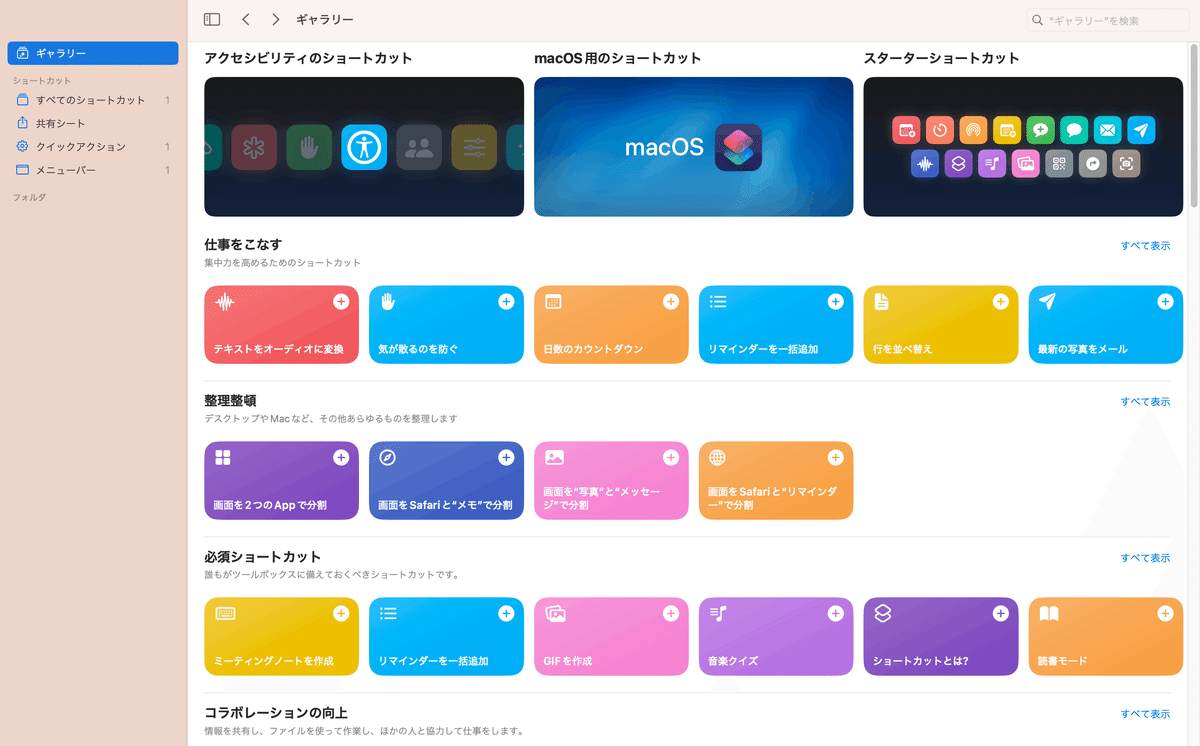Screen dimensions: 1200x746
Task: Add リマインダーを一括追加 plus in 必須ショートカット
Action: [x=506, y=613]
